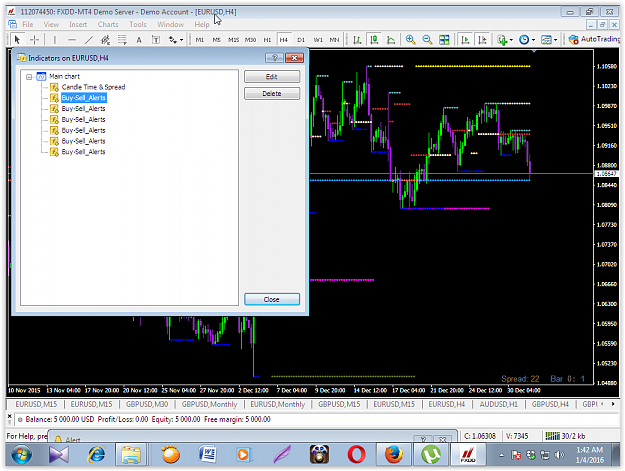Select the Fibonacci retracement tool
The width and height of the screenshot is (625, 471).
click(122, 39)
